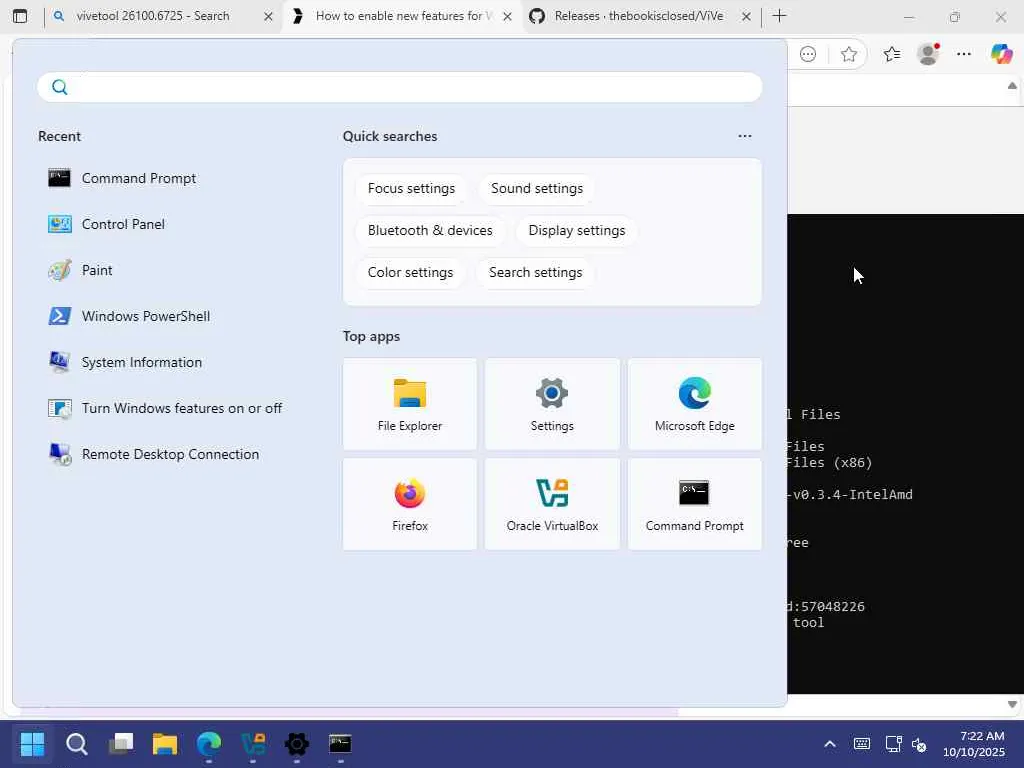Open File Explorer tile in Top apps

(x=409, y=404)
